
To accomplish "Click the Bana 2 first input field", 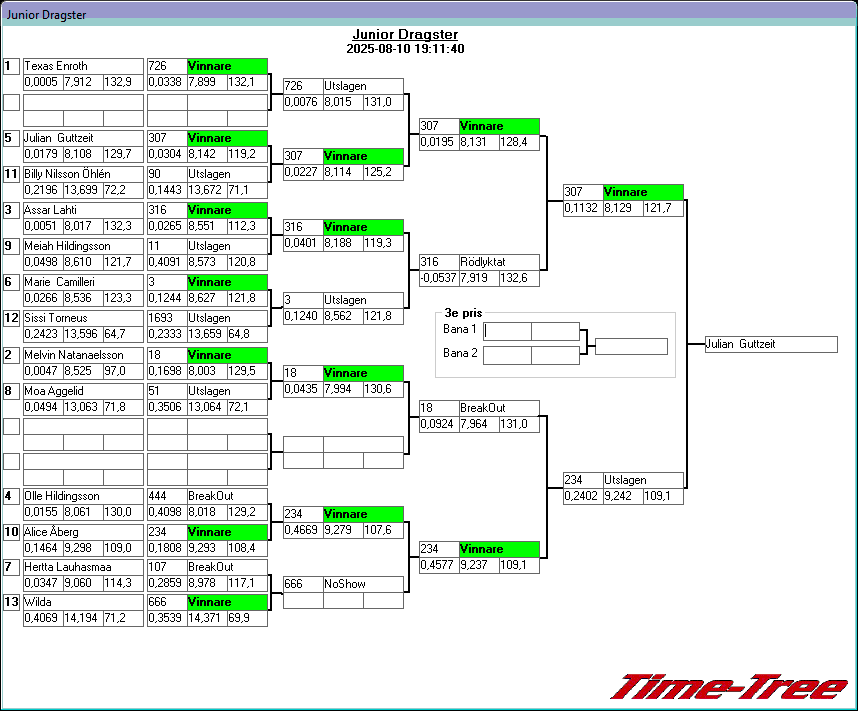I will [x=507, y=355].
